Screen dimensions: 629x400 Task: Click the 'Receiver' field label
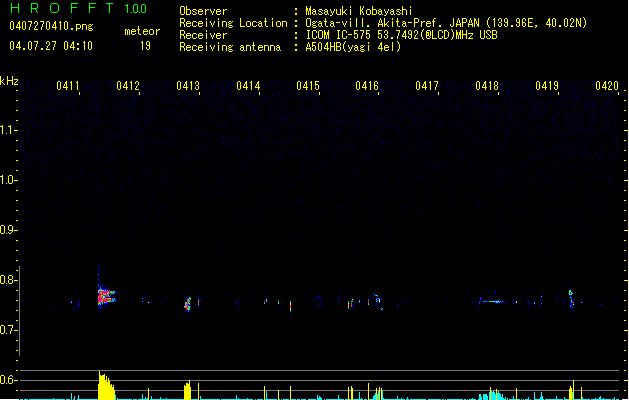pyautogui.click(x=203, y=35)
